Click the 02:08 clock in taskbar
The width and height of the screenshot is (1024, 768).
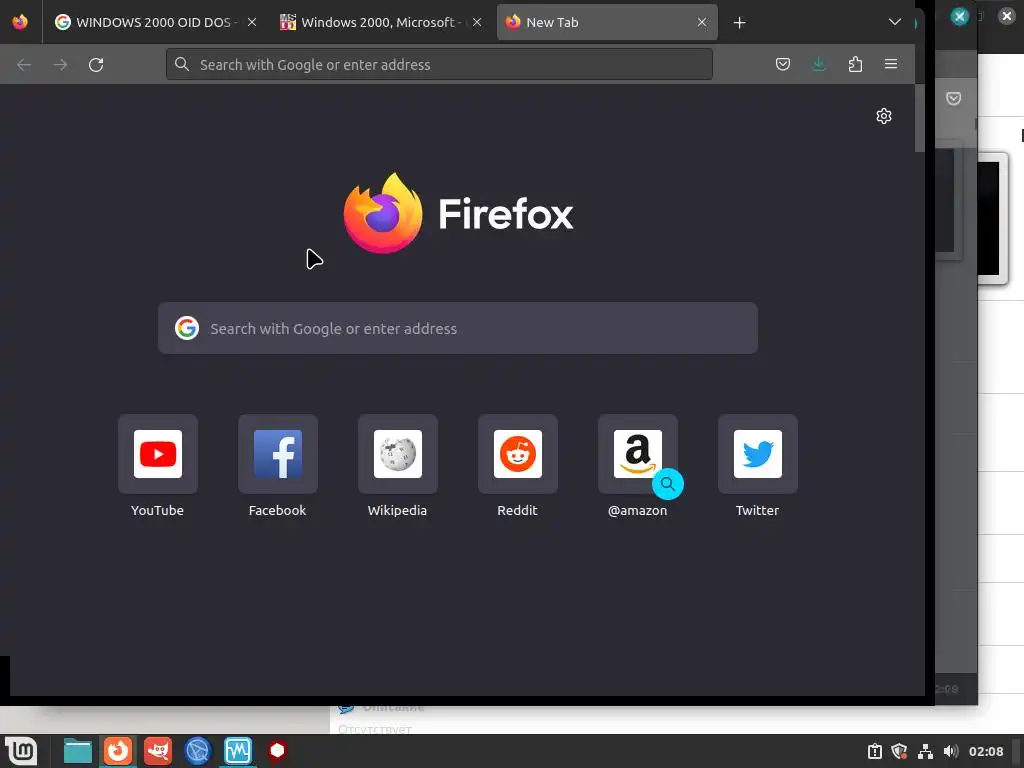(986, 752)
